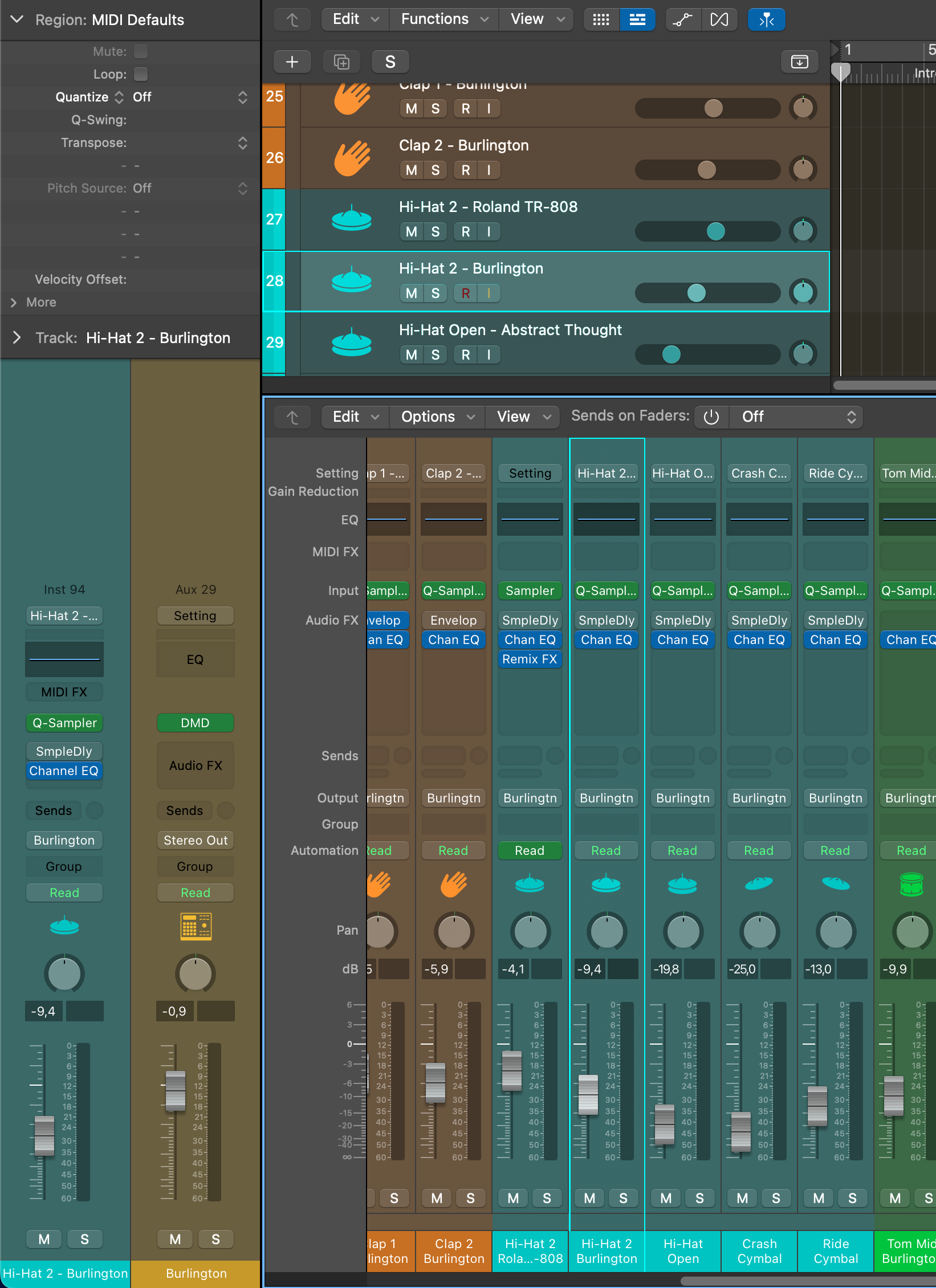936x1288 pixels.
Task: Toggle the Mute checkbox in Region inspector
Action: click(x=141, y=51)
